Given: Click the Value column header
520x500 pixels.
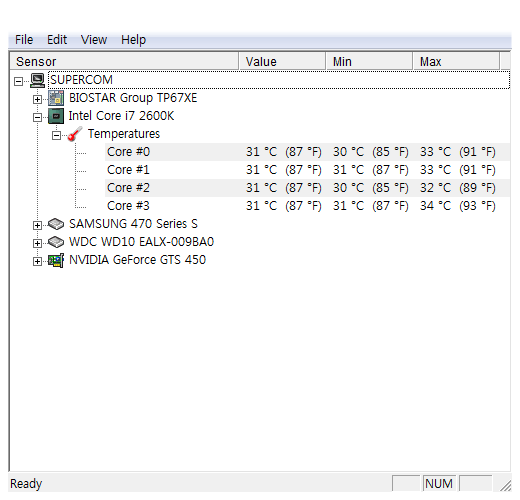Looking at the screenshot, I should (282, 61).
